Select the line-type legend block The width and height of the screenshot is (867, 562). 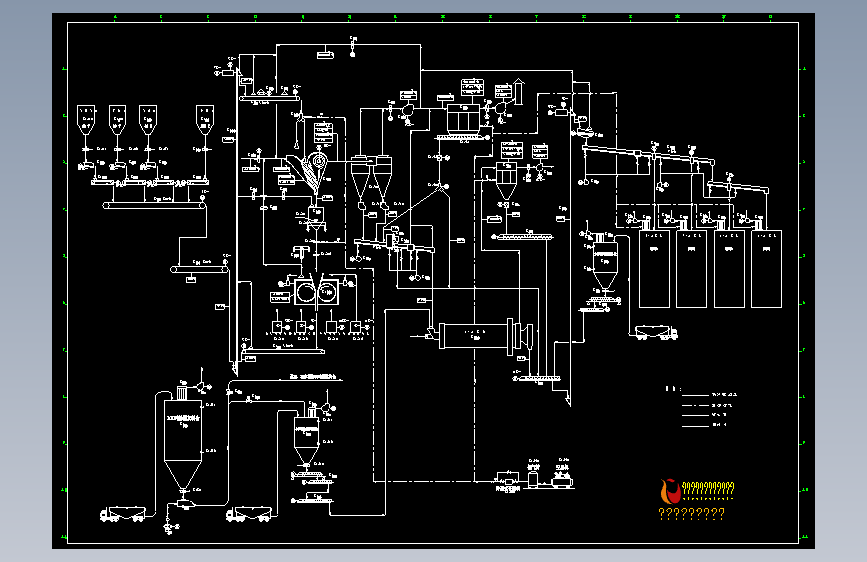tap(702, 407)
